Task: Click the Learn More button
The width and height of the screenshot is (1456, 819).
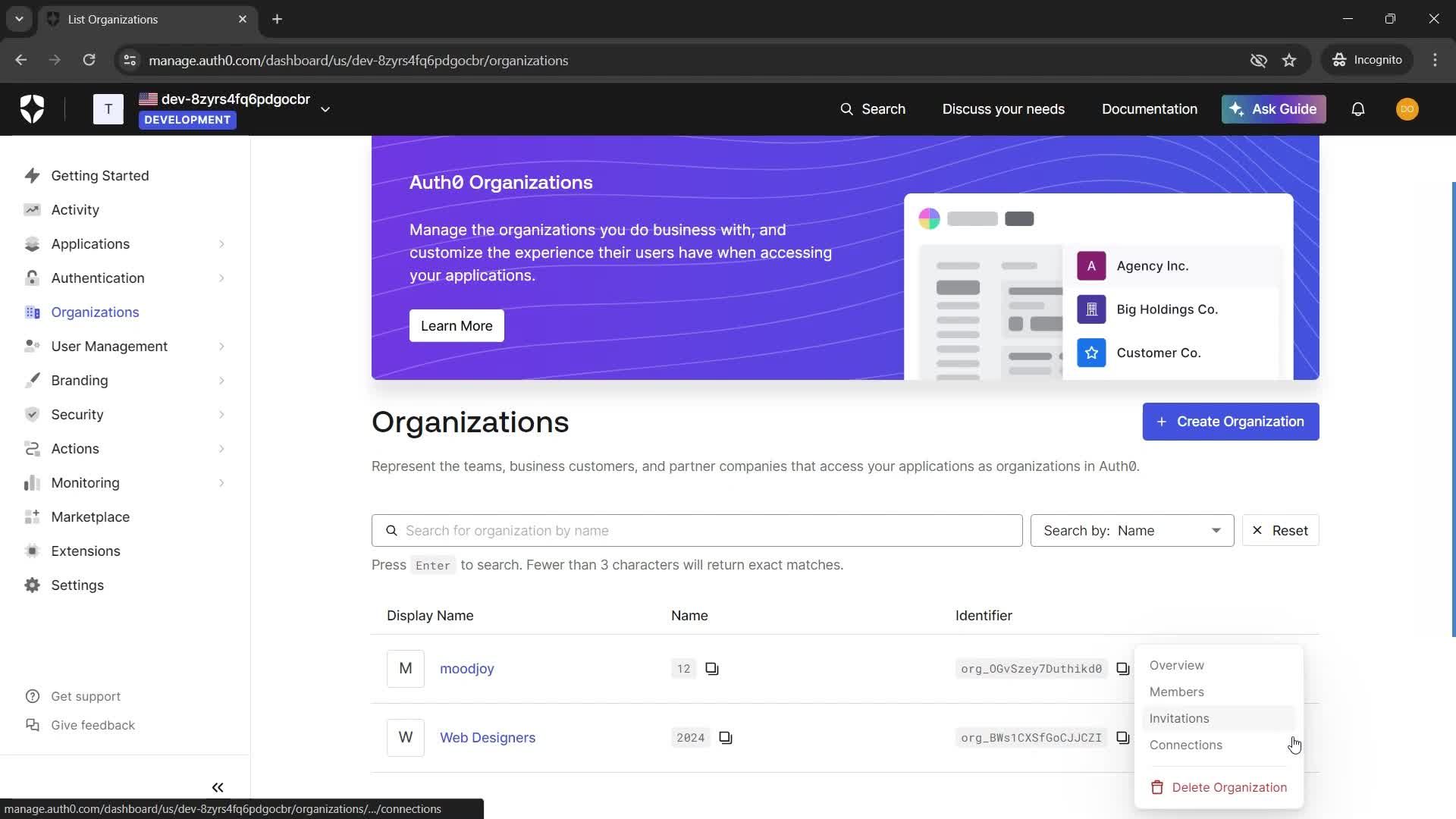Action: click(457, 326)
